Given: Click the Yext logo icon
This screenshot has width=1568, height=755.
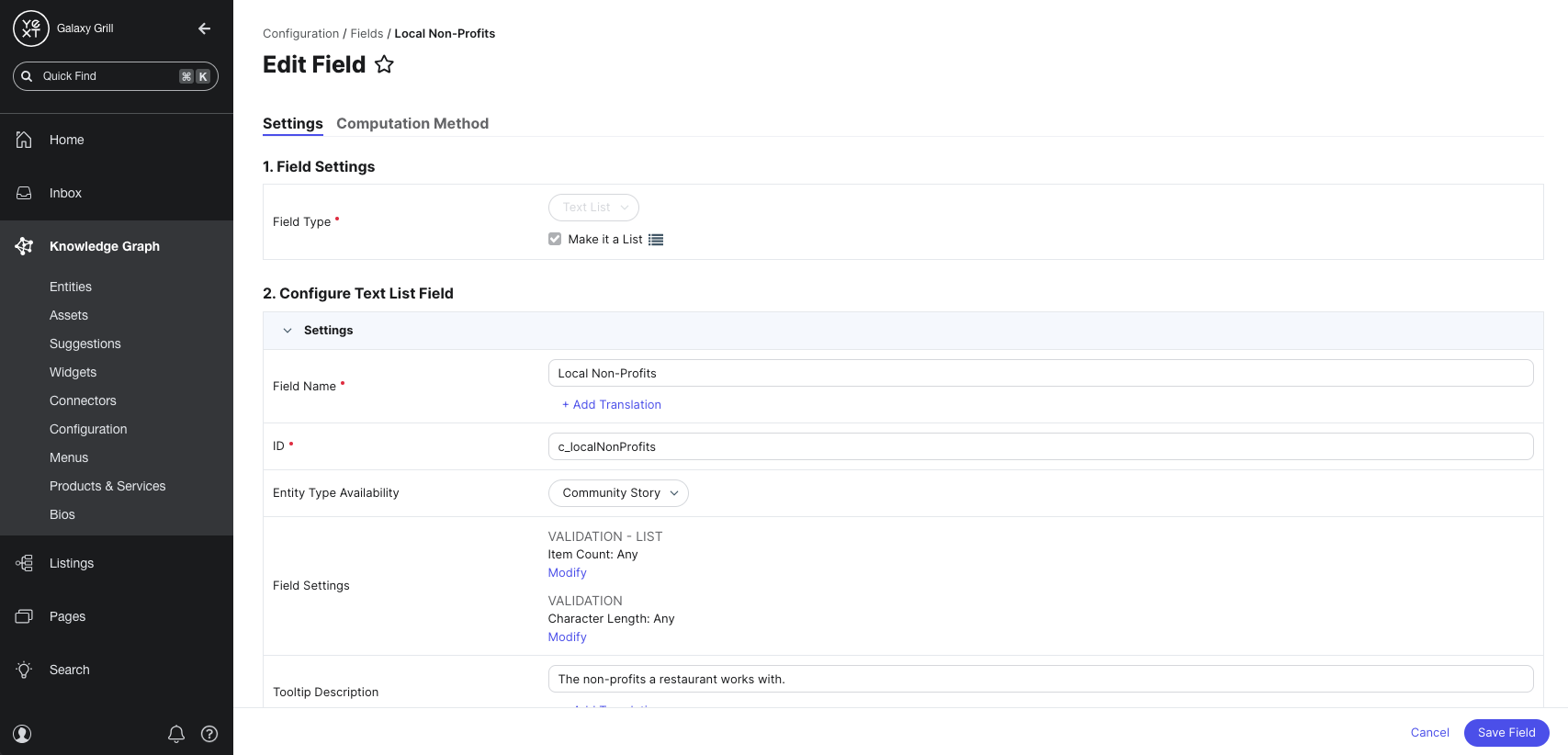Looking at the screenshot, I should [30, 28].
